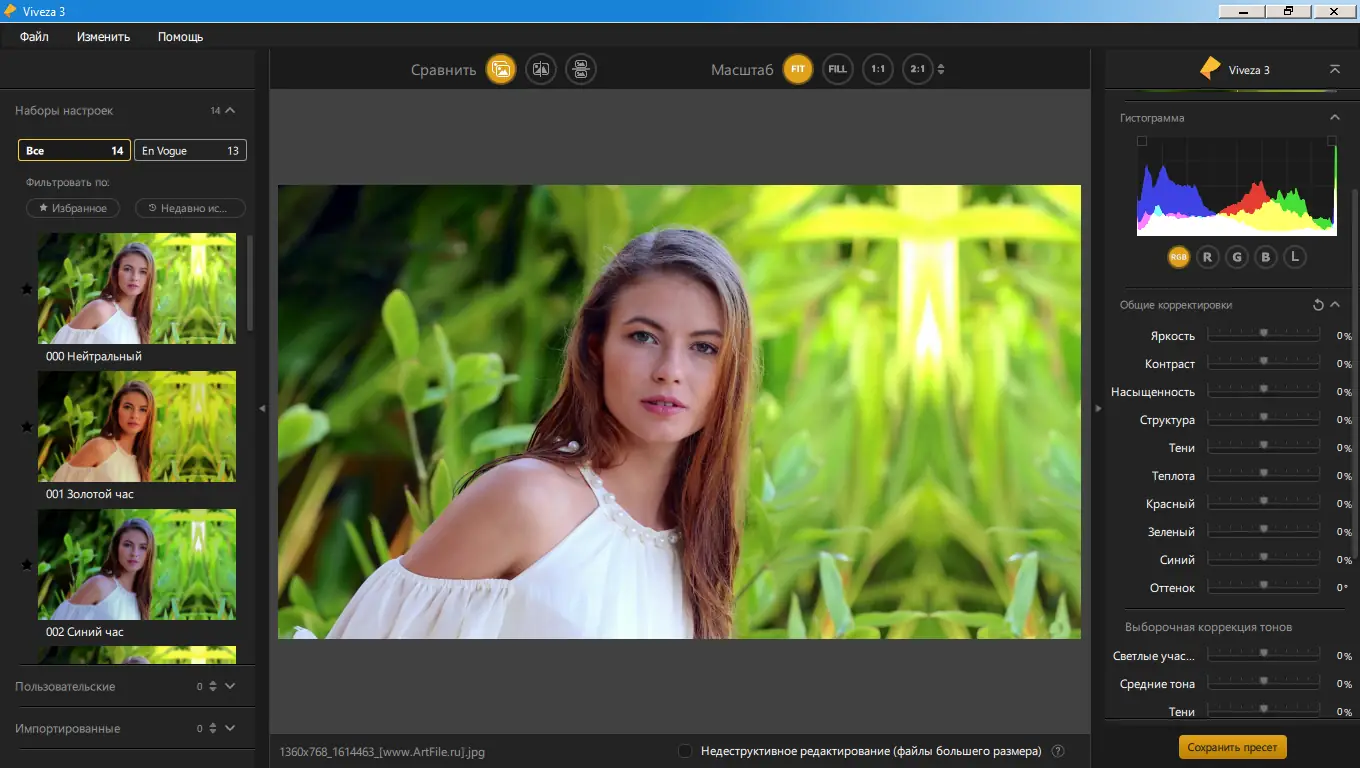Click the image file name in status bar
The image size is (1360, 768).
[x=382, y=751]
